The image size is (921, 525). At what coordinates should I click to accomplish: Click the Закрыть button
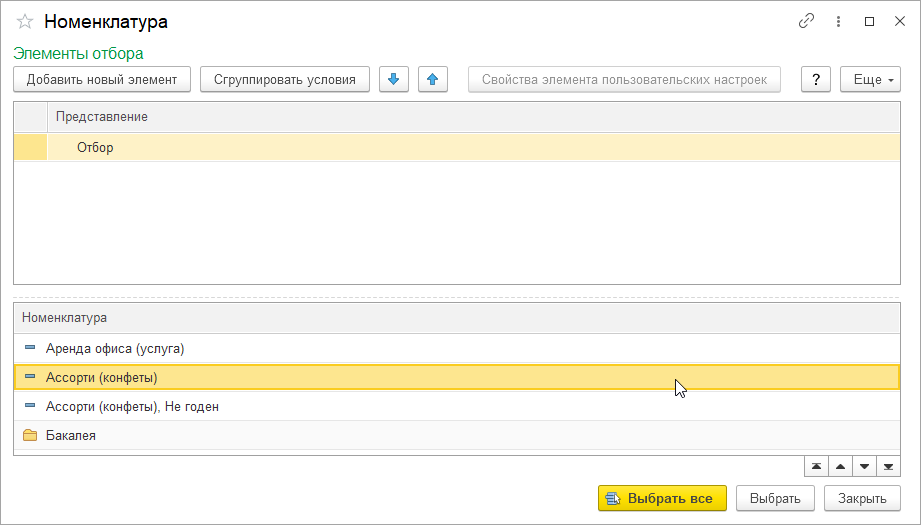pos(862,498)
